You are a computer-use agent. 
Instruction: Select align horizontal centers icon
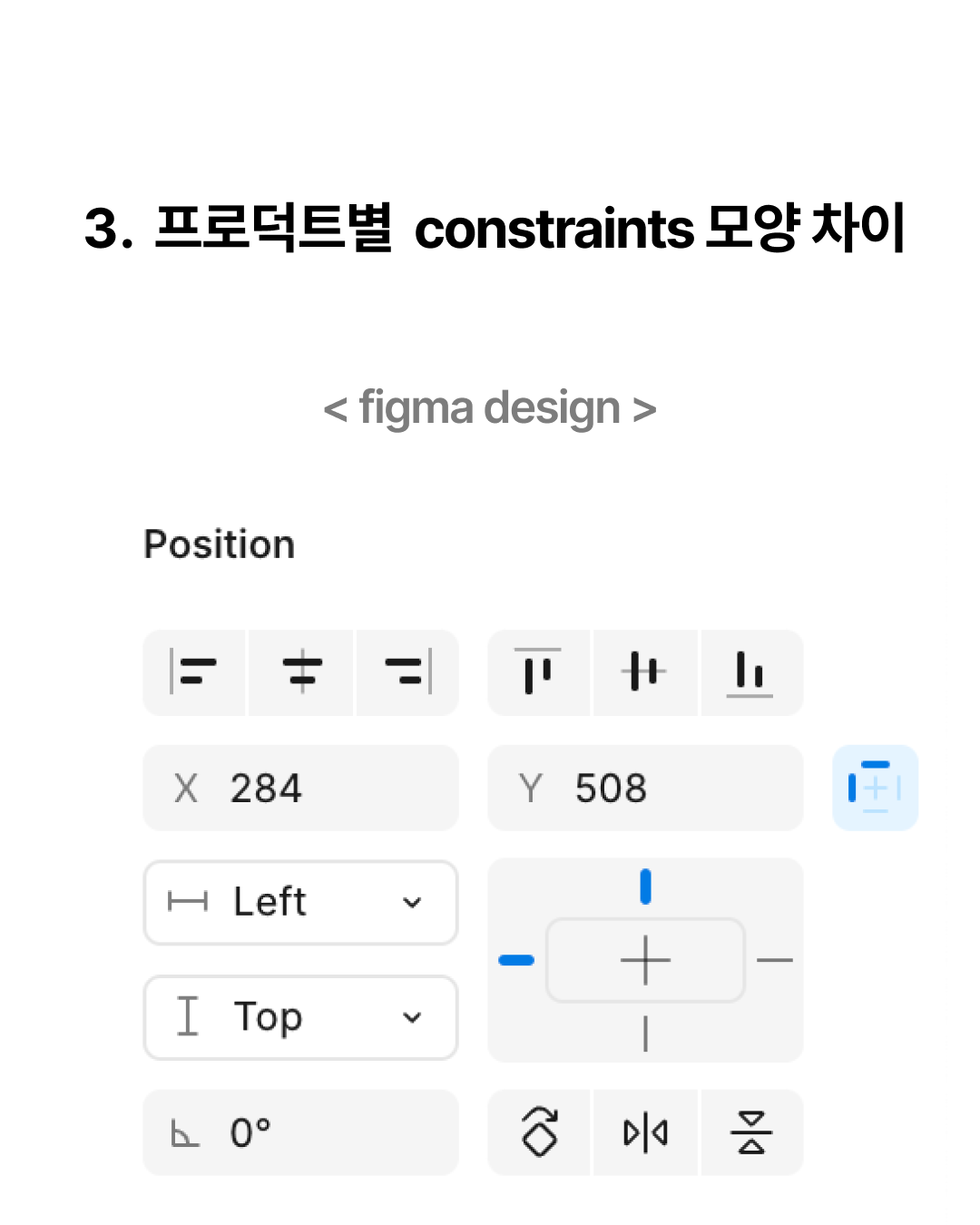point(301,672)
